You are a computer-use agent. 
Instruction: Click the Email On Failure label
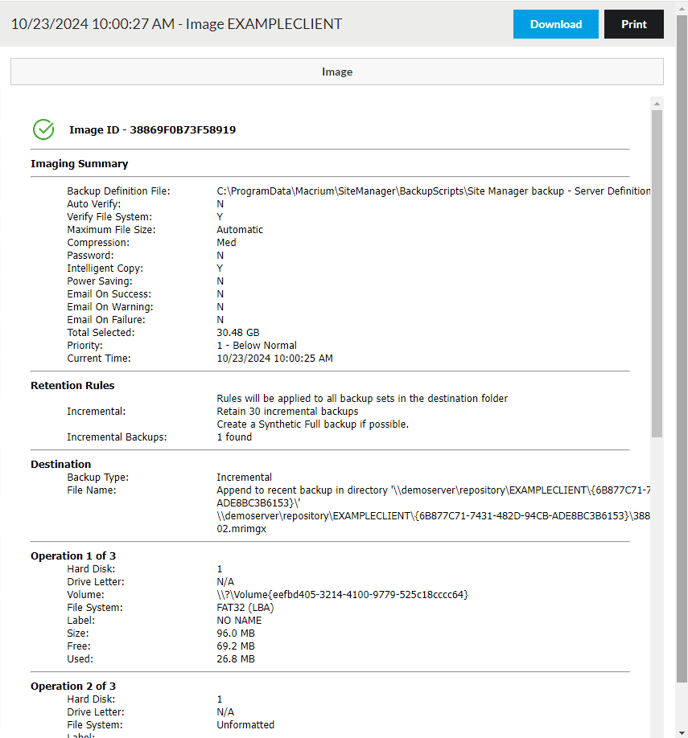pyautogui.click(x=106, y=320)
